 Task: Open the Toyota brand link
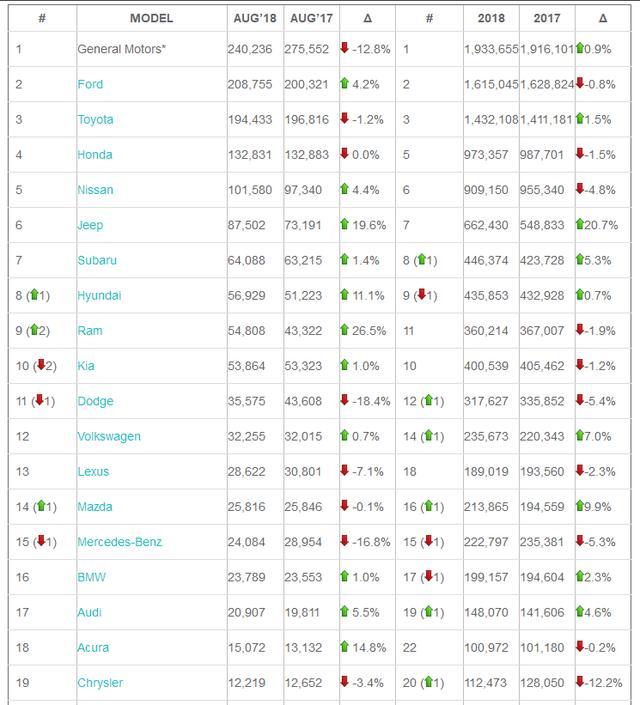(x=96, y=119)
